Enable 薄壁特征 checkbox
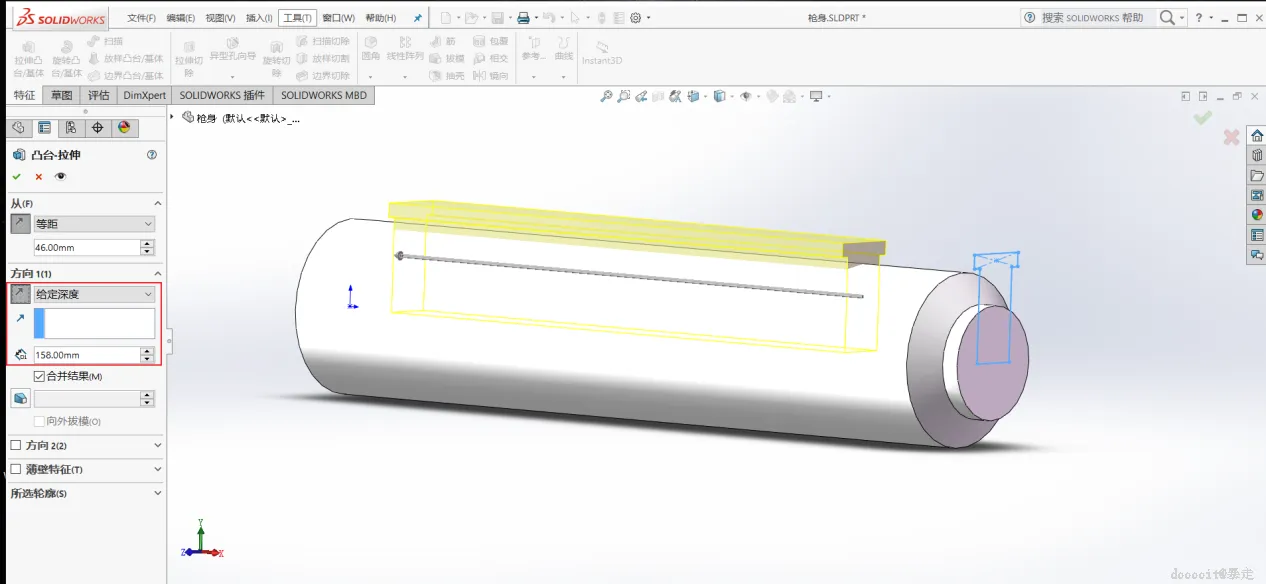This screenshot has width=1266, height=584. click(16, 470)
